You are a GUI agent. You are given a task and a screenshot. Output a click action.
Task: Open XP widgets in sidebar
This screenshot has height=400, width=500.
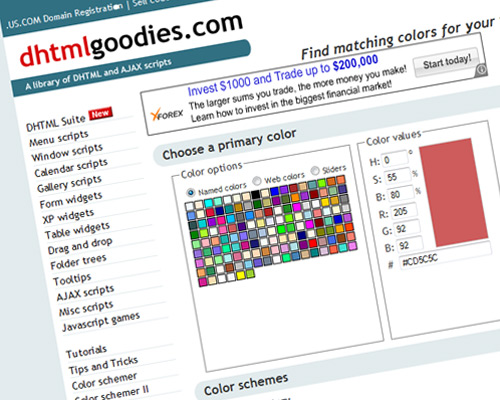(x=68, y=216)
